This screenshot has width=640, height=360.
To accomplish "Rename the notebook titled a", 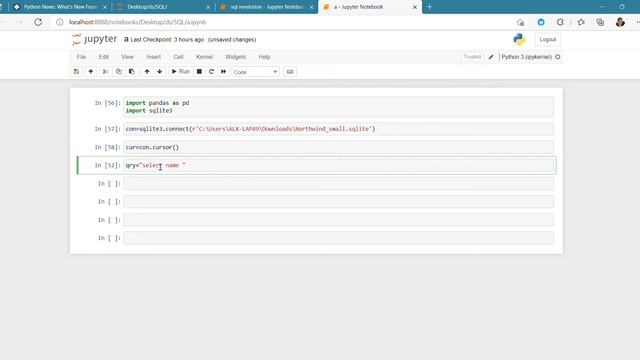I will (x=126, y=39).
